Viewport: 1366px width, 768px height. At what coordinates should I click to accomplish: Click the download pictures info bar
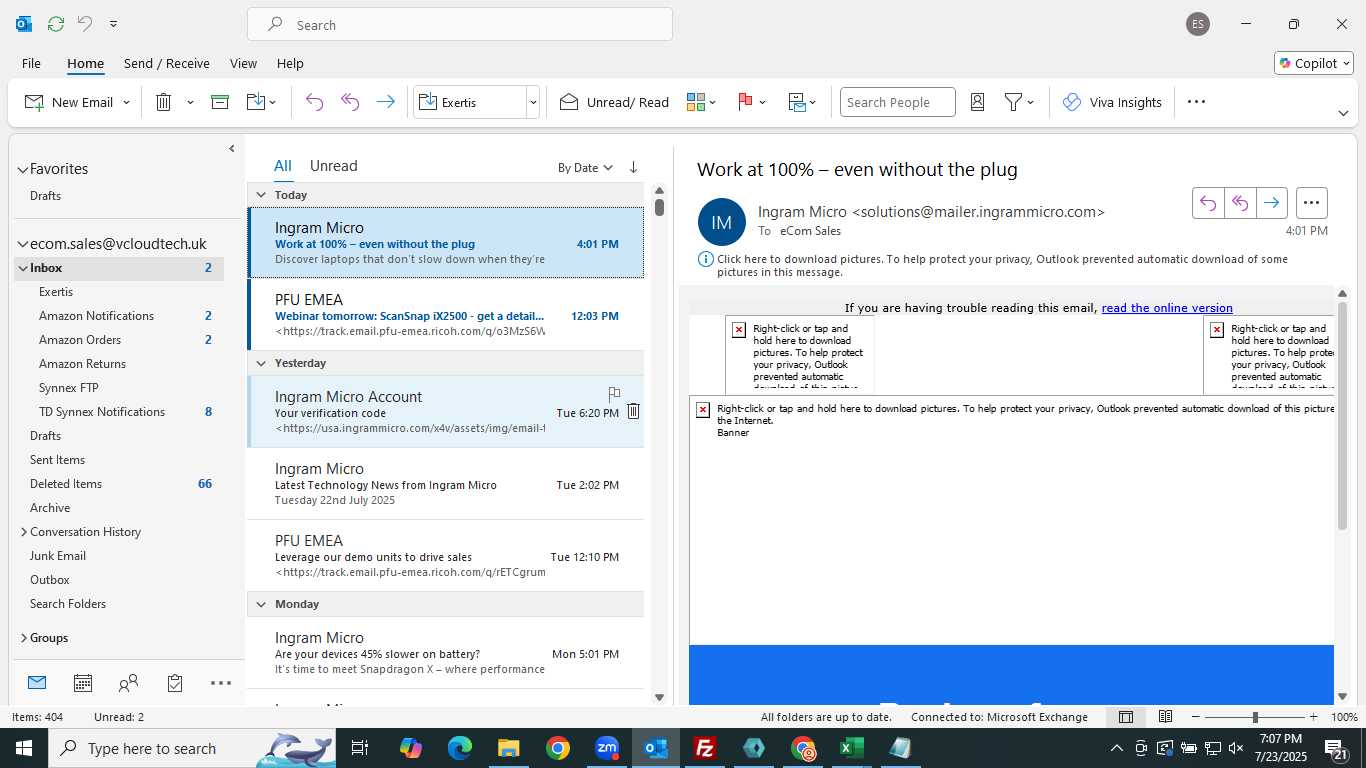click(1000, 265)
